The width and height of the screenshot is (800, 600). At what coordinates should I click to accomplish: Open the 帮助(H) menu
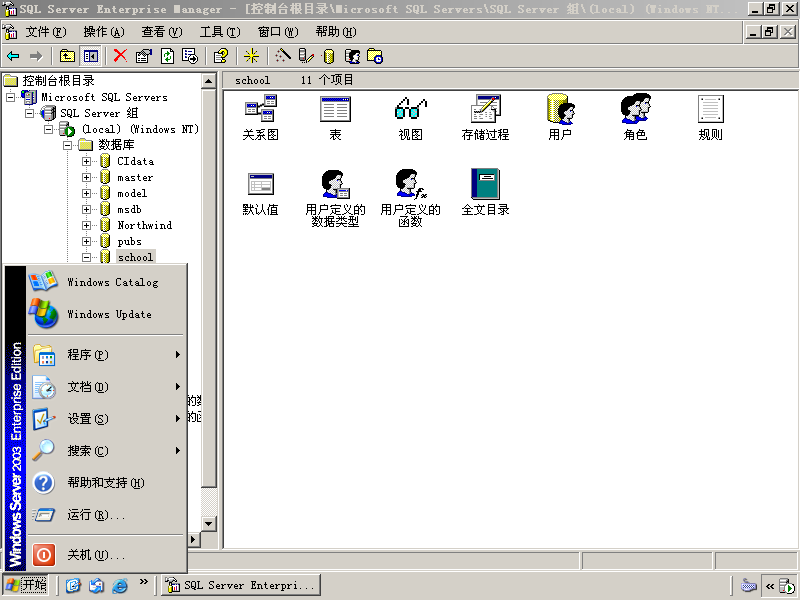336,32
